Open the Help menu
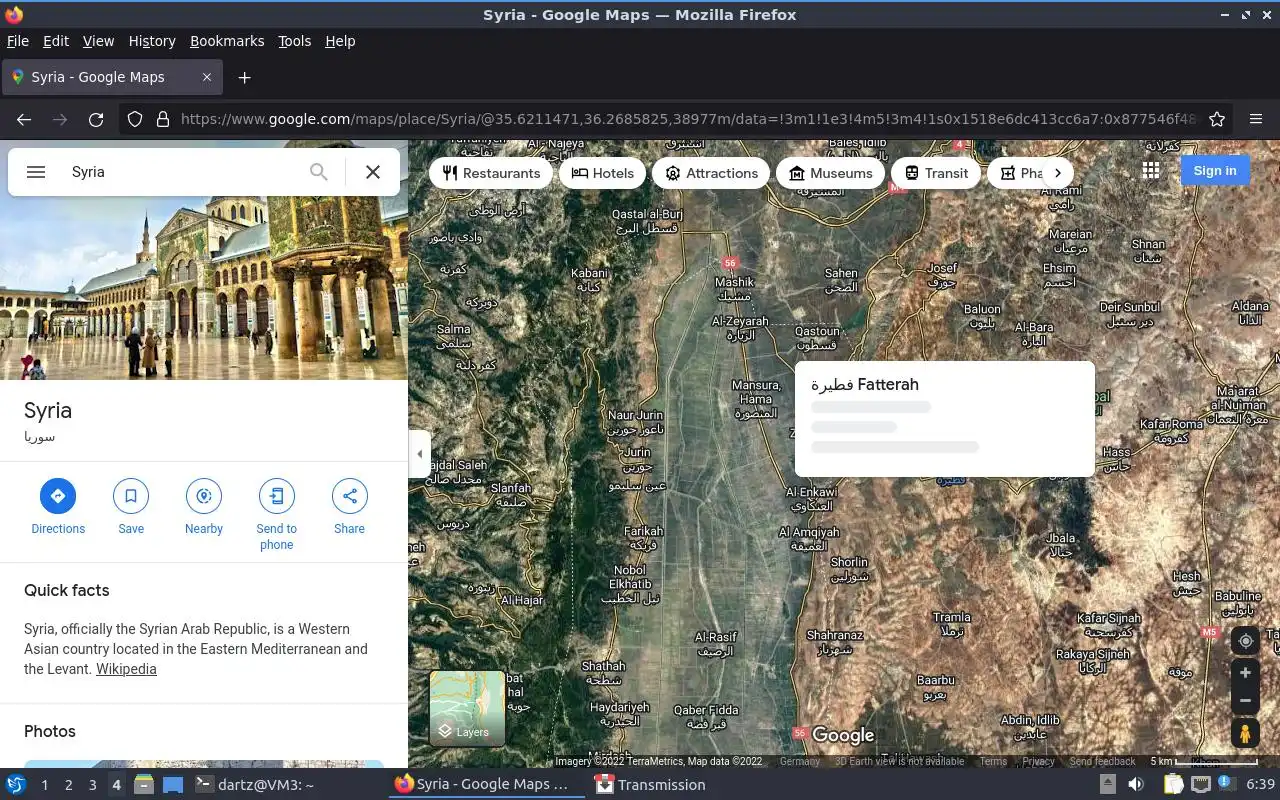The width and height of the screenshot is (1280, 800). point(340,41)
